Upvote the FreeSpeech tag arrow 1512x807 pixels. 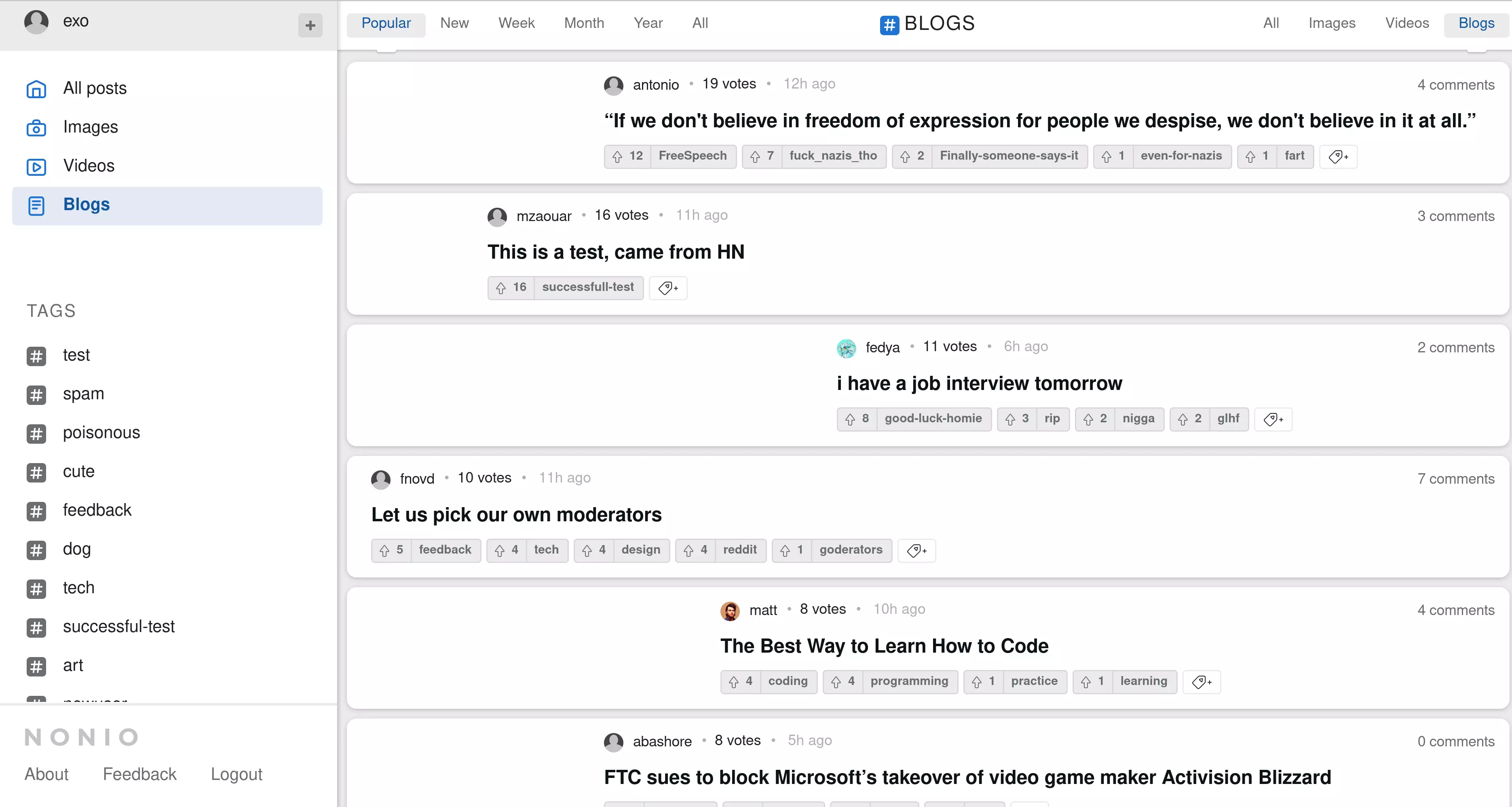[617, 156]
